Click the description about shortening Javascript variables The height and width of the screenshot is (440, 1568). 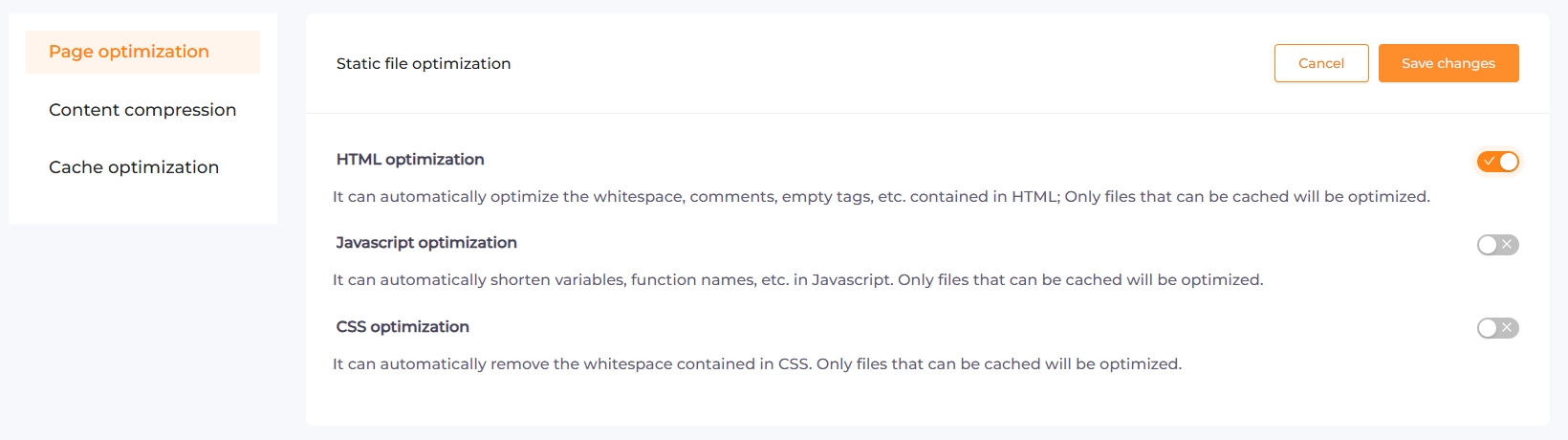point(798,279)
